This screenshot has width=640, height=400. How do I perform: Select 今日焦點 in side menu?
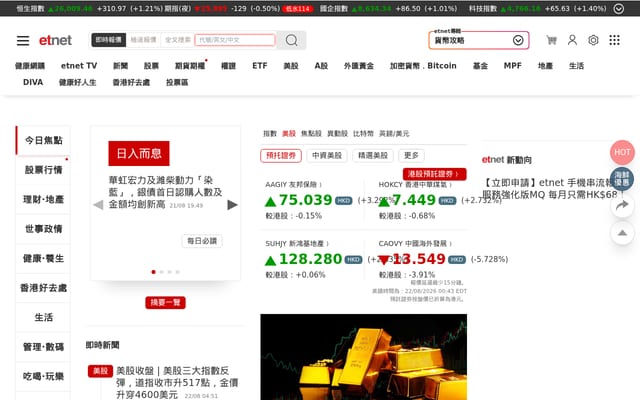43,140
